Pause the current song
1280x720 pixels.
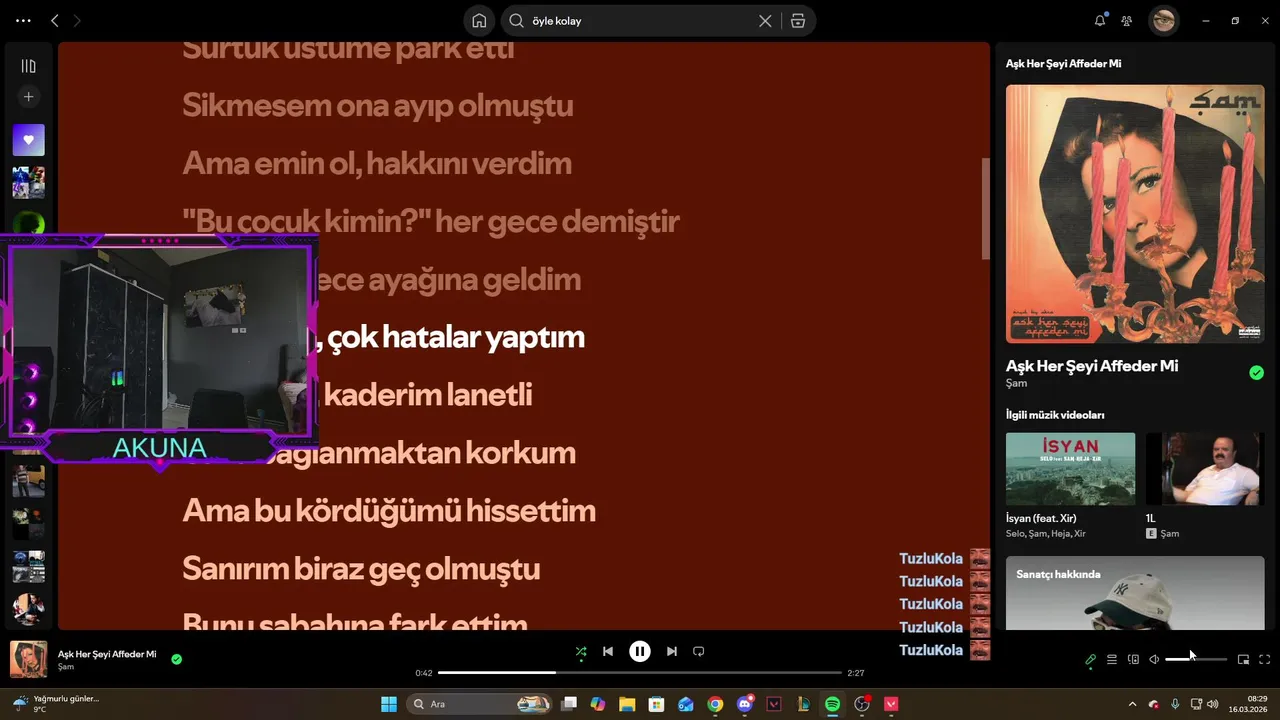(640, 651)
